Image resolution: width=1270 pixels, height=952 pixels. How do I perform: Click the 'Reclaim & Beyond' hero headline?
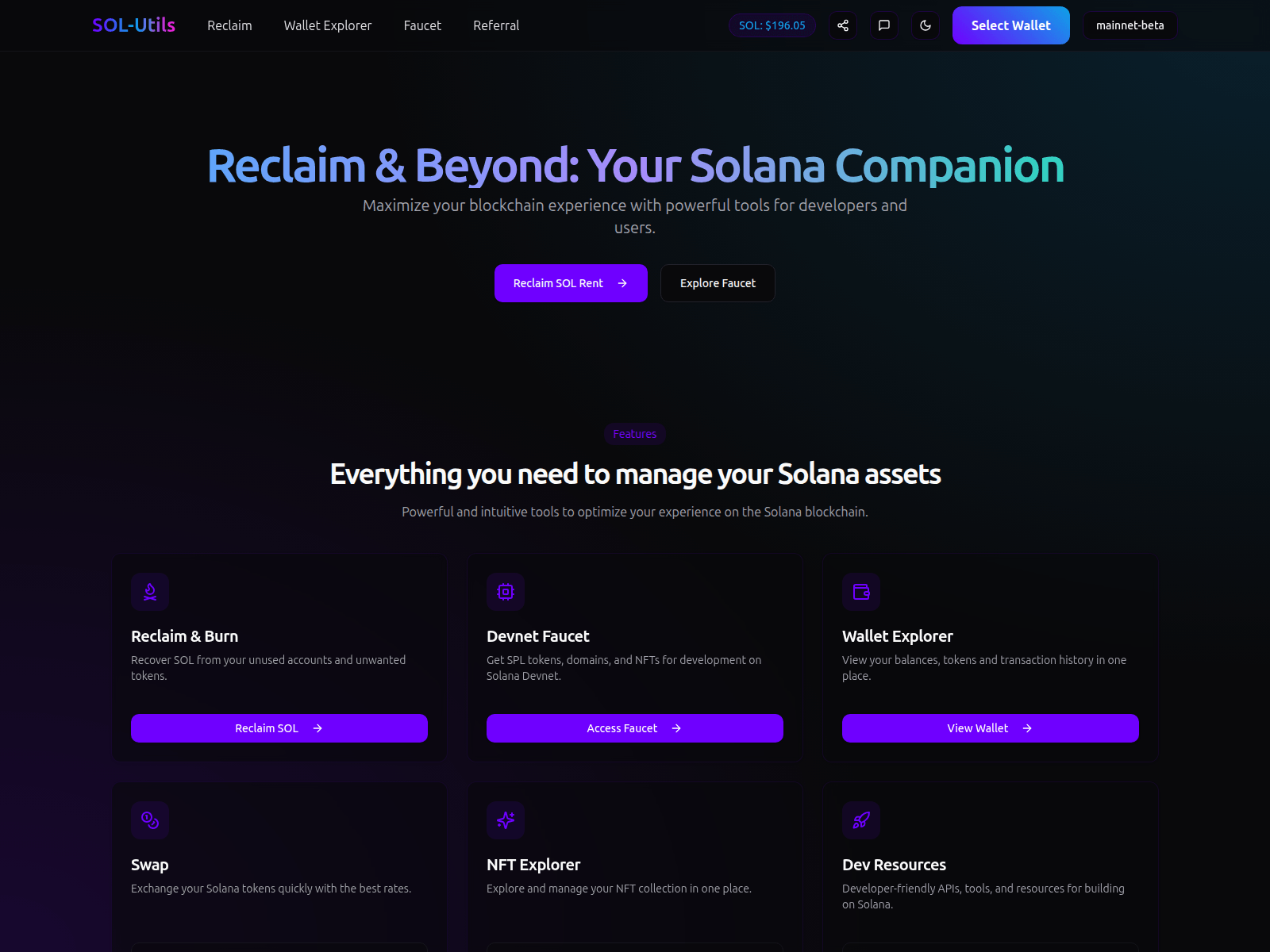pos(635,166)
